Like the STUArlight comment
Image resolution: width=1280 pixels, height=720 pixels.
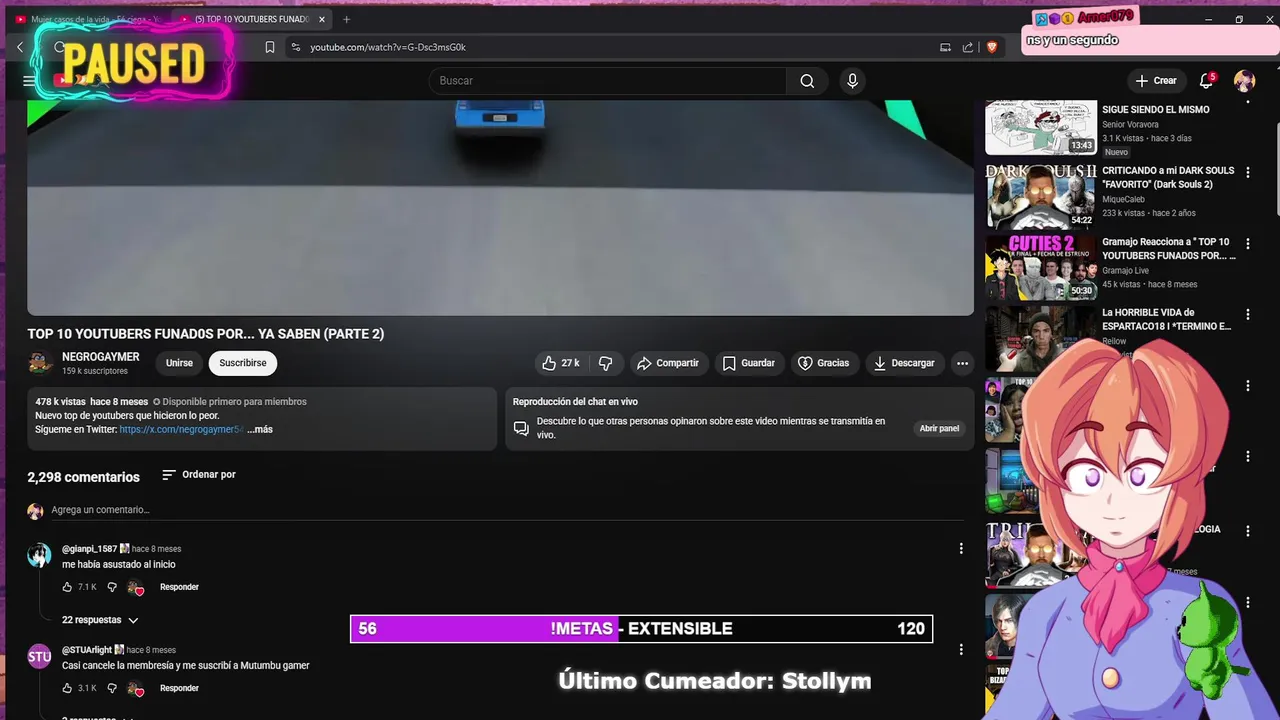pyautogui.click(x=67, y=688)
